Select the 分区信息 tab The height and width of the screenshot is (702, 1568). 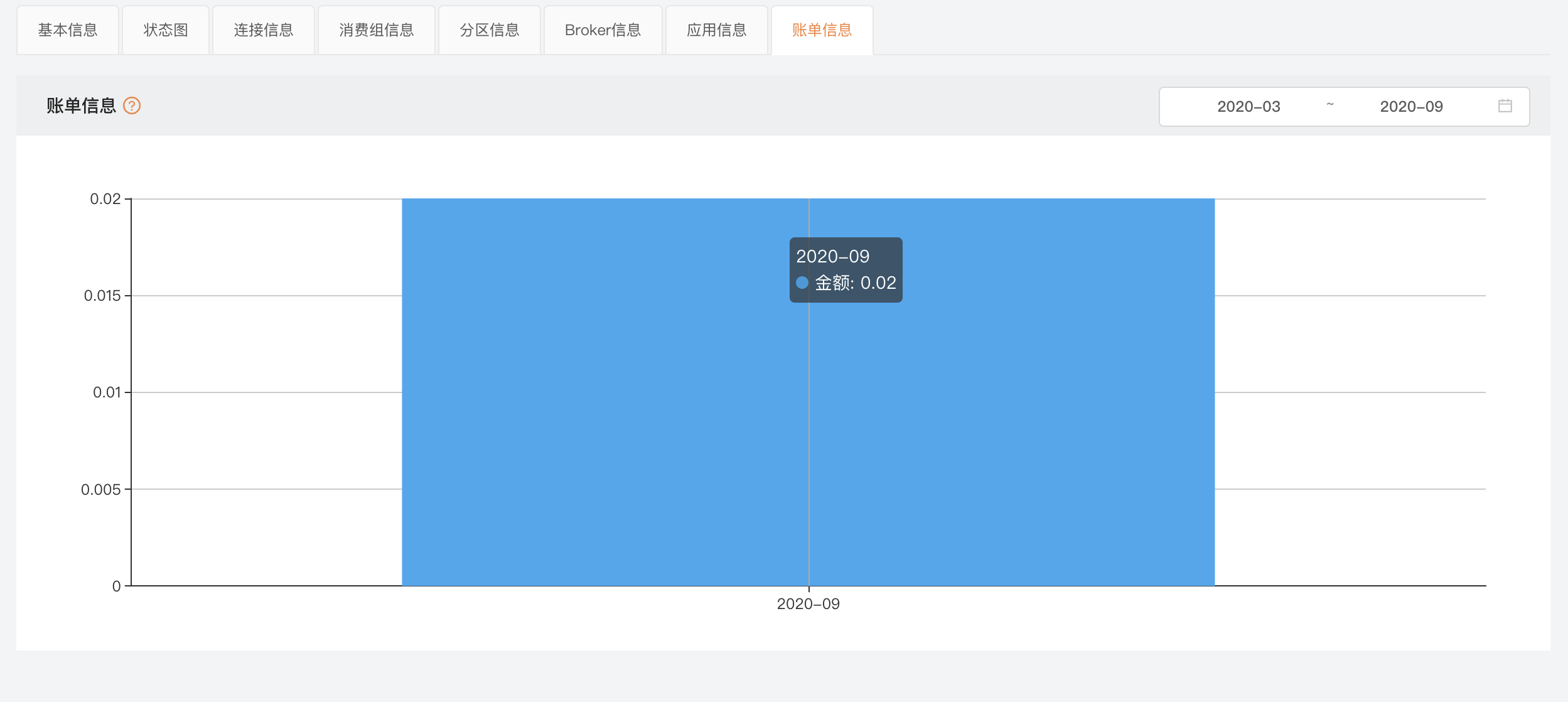(x=490, y=30)
